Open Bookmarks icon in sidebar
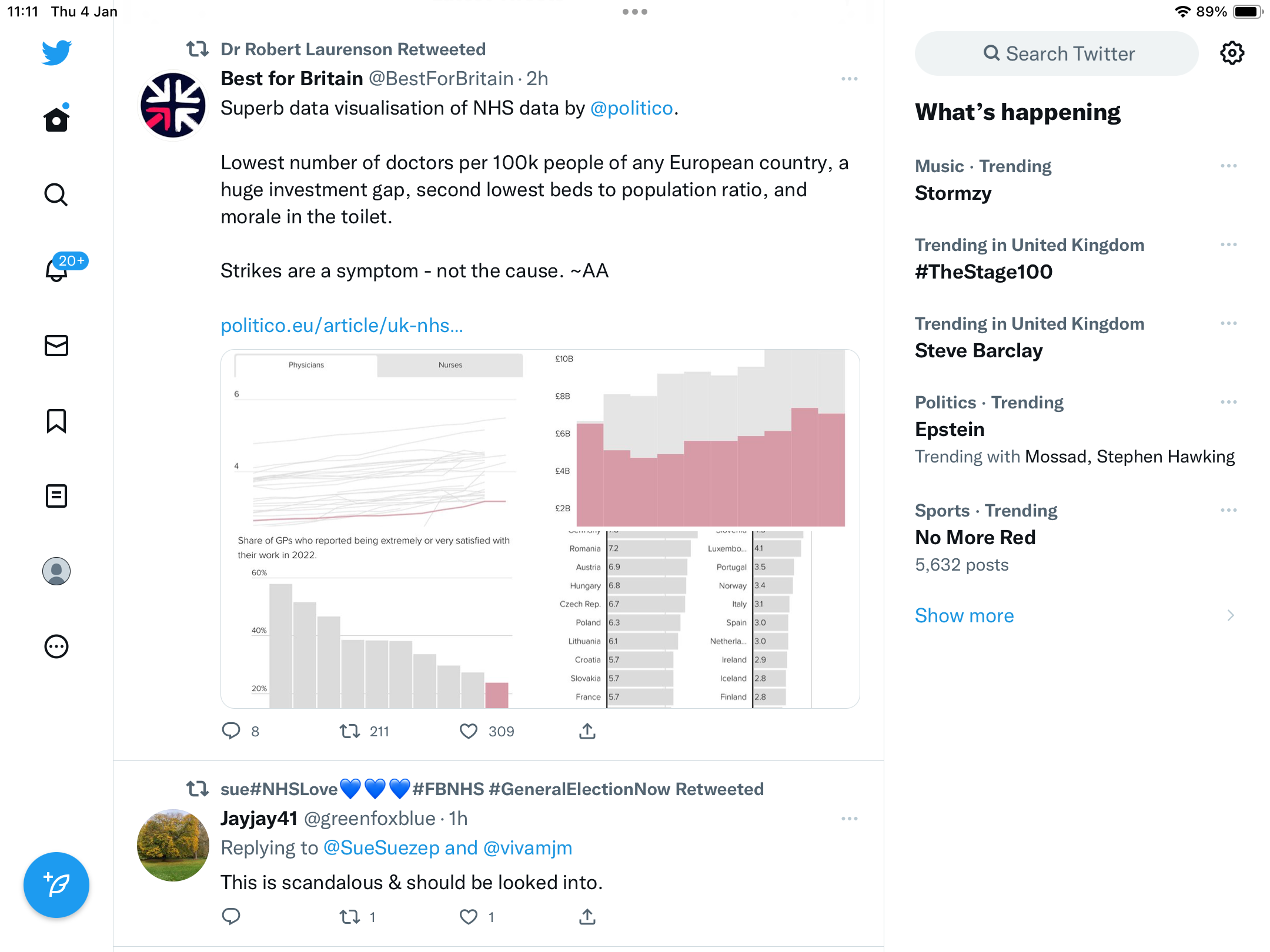Screen dimensions: 1270x952 coord(56,421)
